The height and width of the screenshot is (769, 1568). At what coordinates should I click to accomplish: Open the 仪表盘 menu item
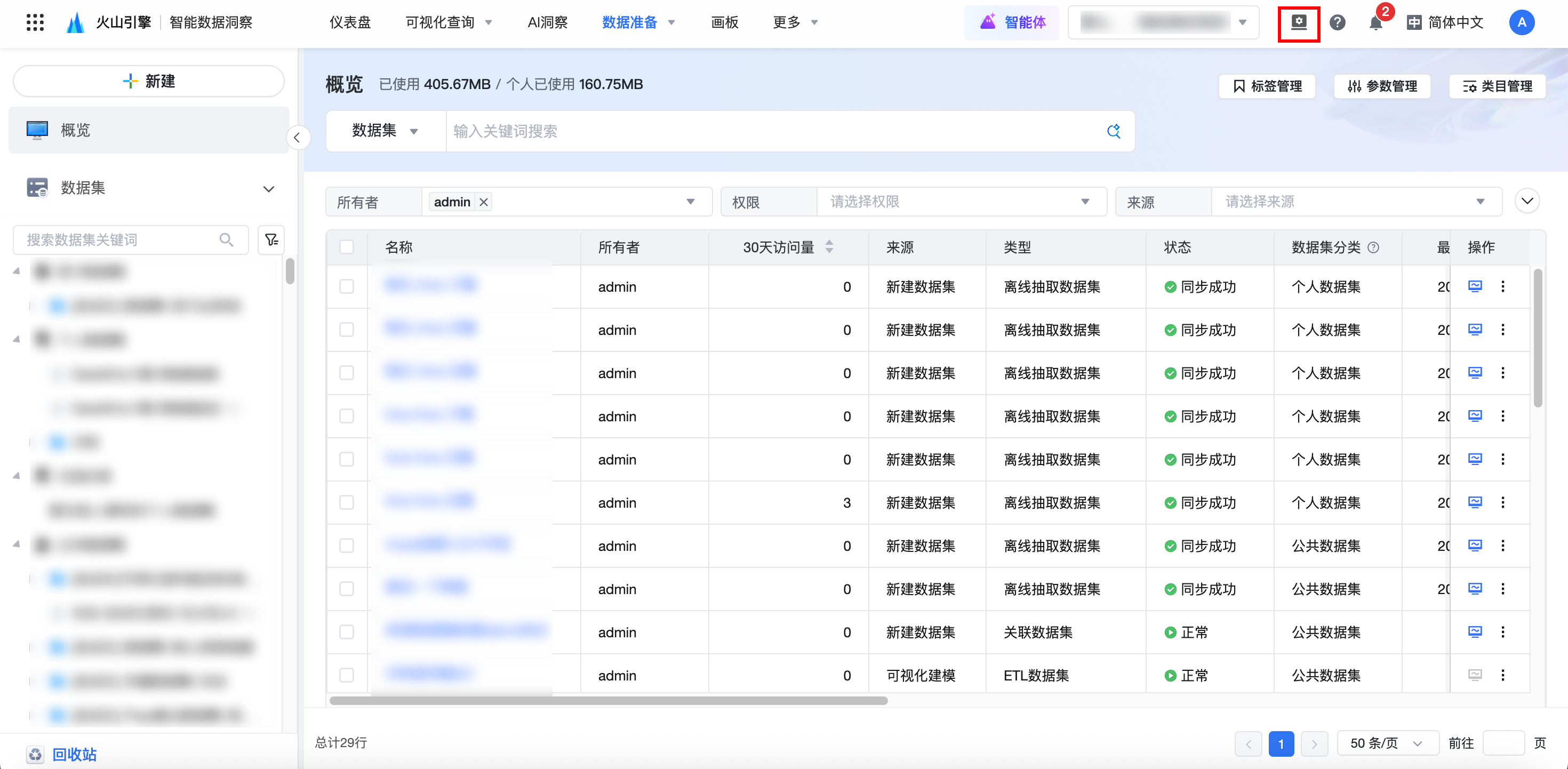pyautogui.click(x=350, y=22)
